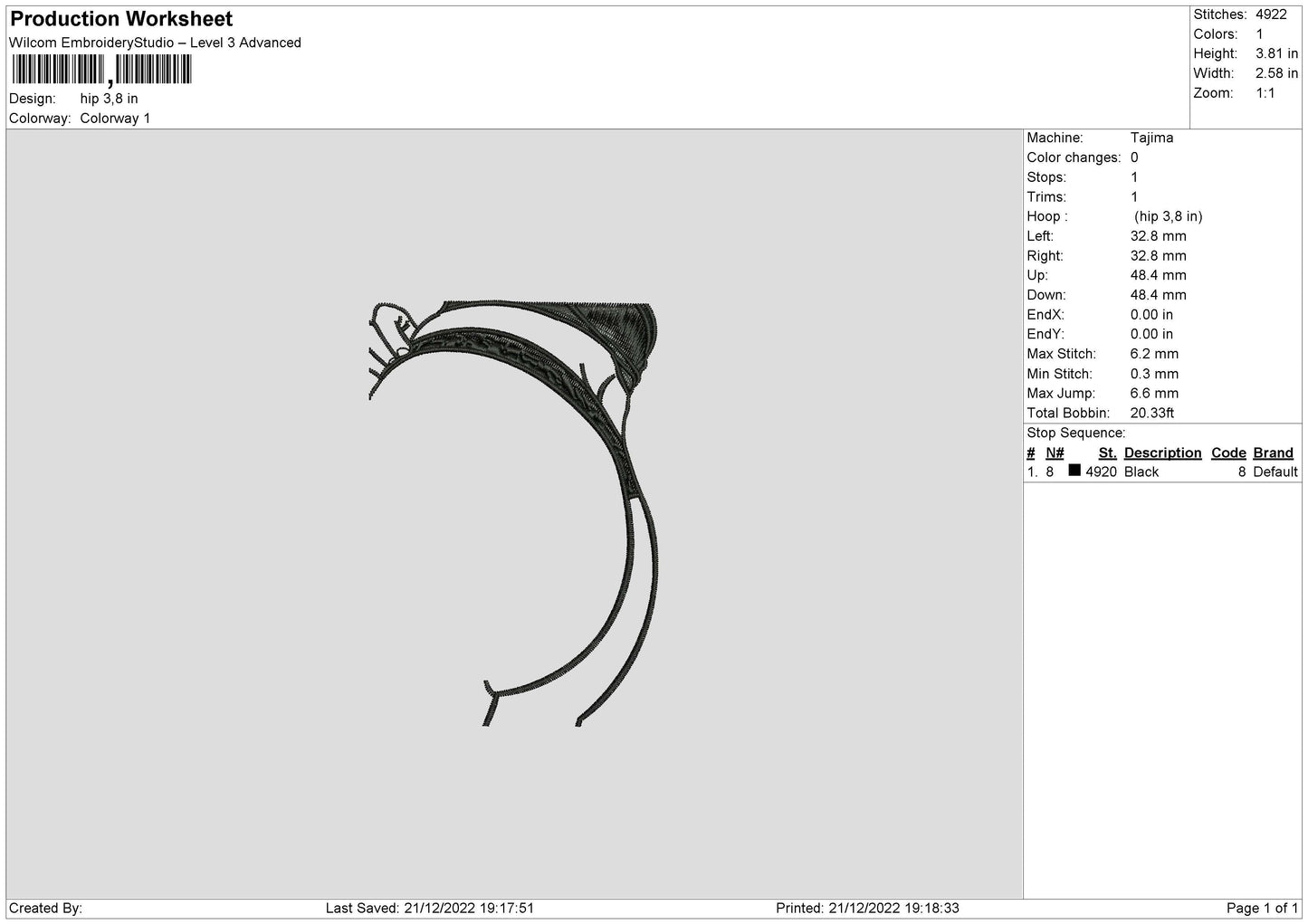This screenshot has width=1308, height=924.
Task: Click the Machine value Tajima
Action: coord(1151,138)
